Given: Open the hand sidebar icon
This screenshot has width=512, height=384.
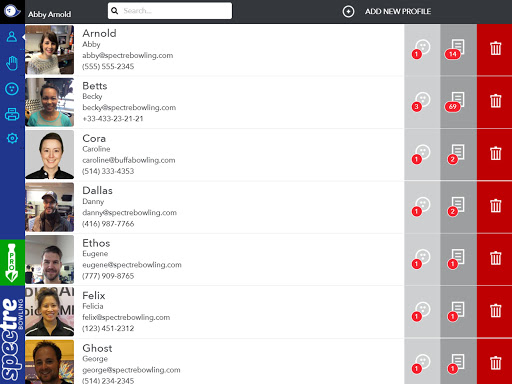Looking at the screenshot, I should [12, 63].
